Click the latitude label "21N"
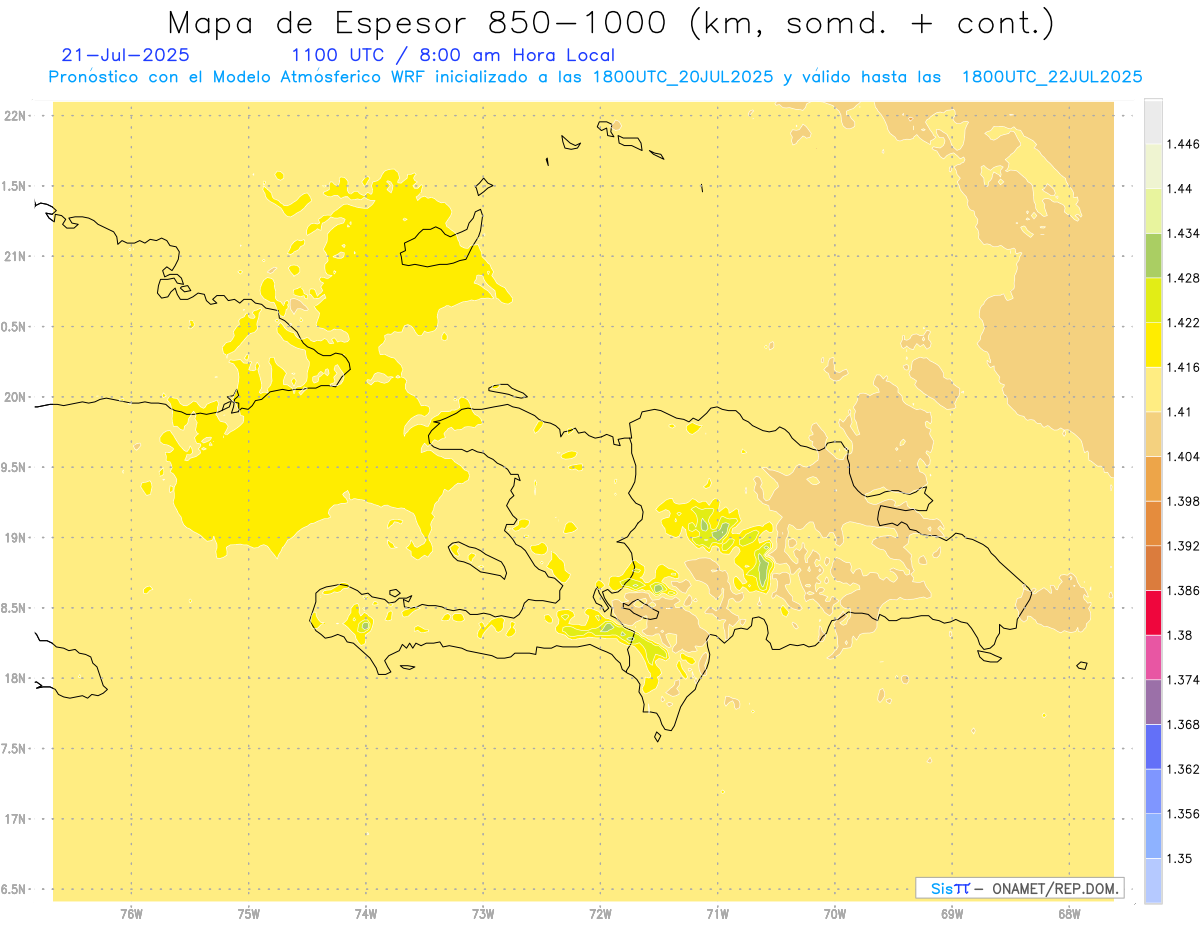Screen dimensions: 1200x927 tap(16, 256)
